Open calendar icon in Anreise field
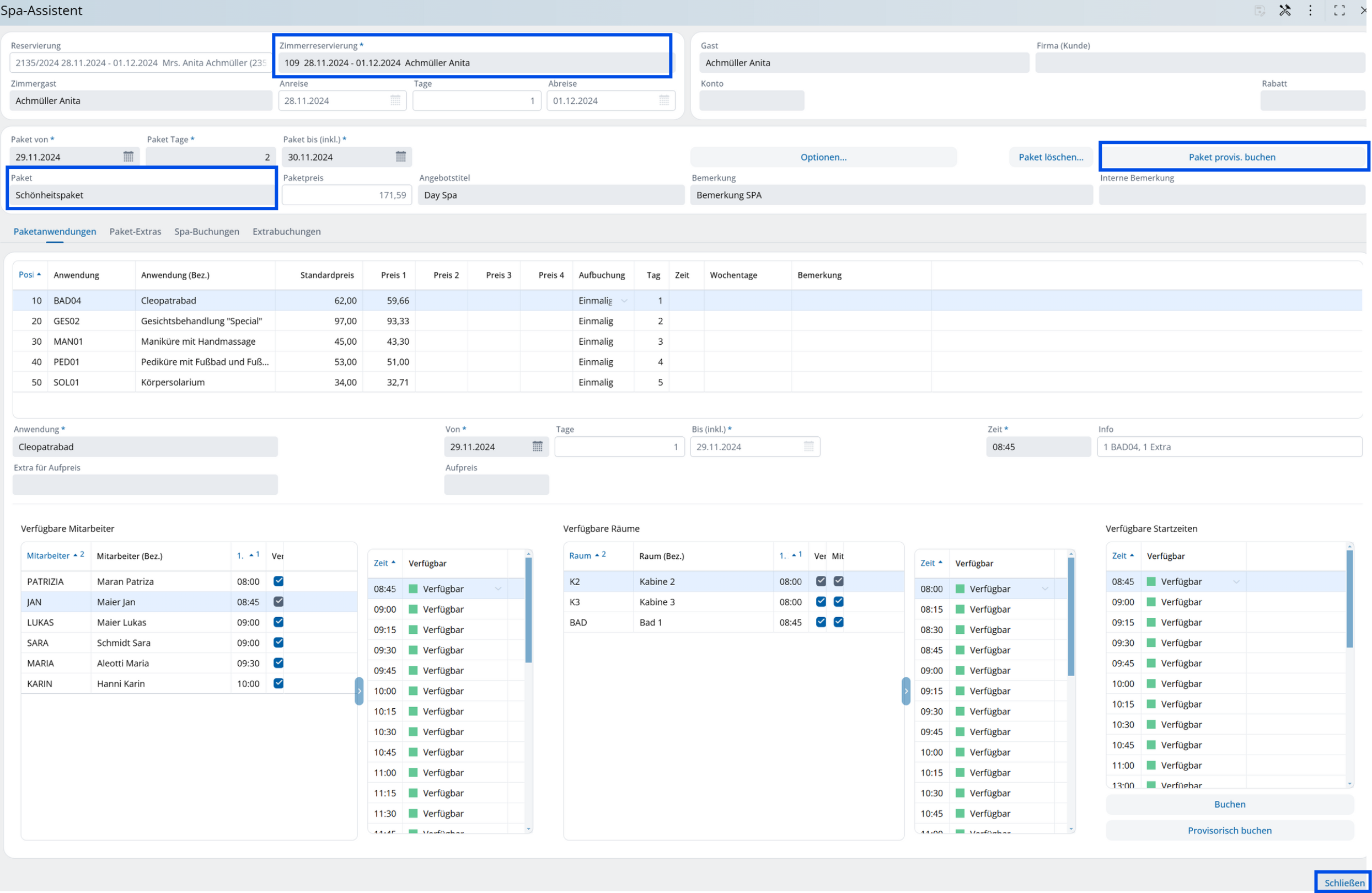The width and height of the screenshot is (1372, 893). [395, 100]
